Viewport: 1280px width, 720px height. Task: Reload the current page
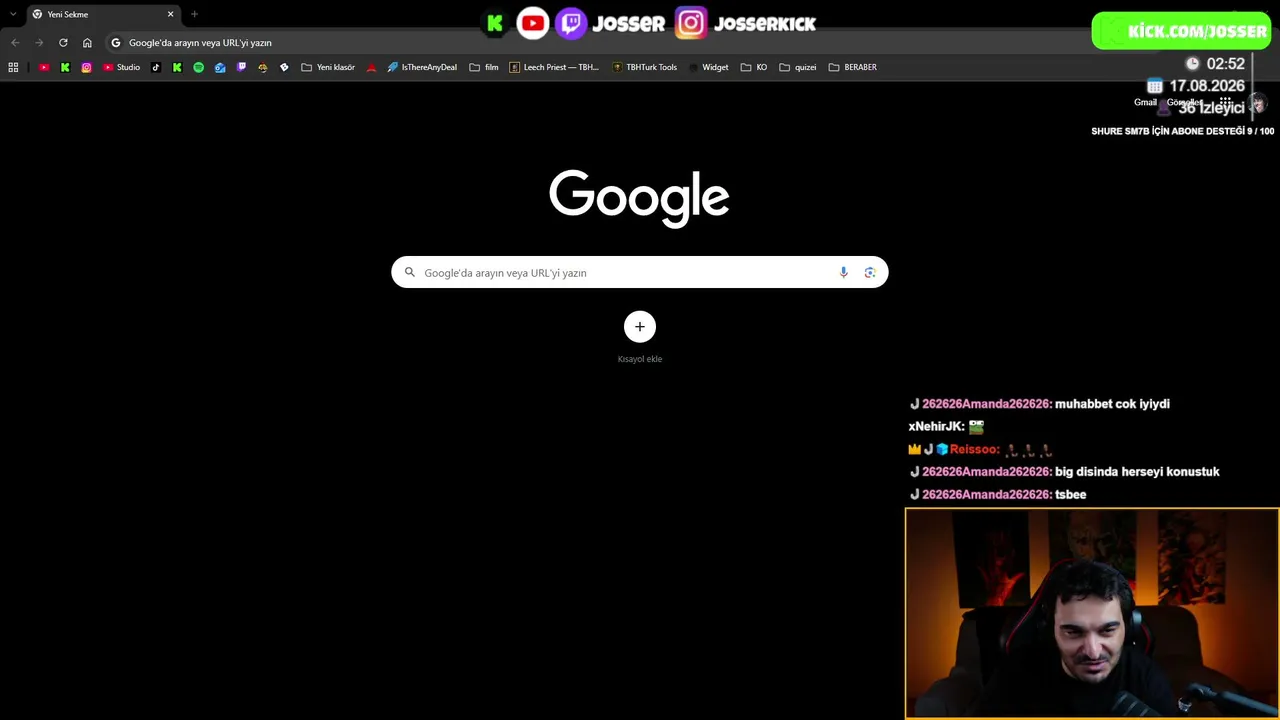tap(63, 43)
